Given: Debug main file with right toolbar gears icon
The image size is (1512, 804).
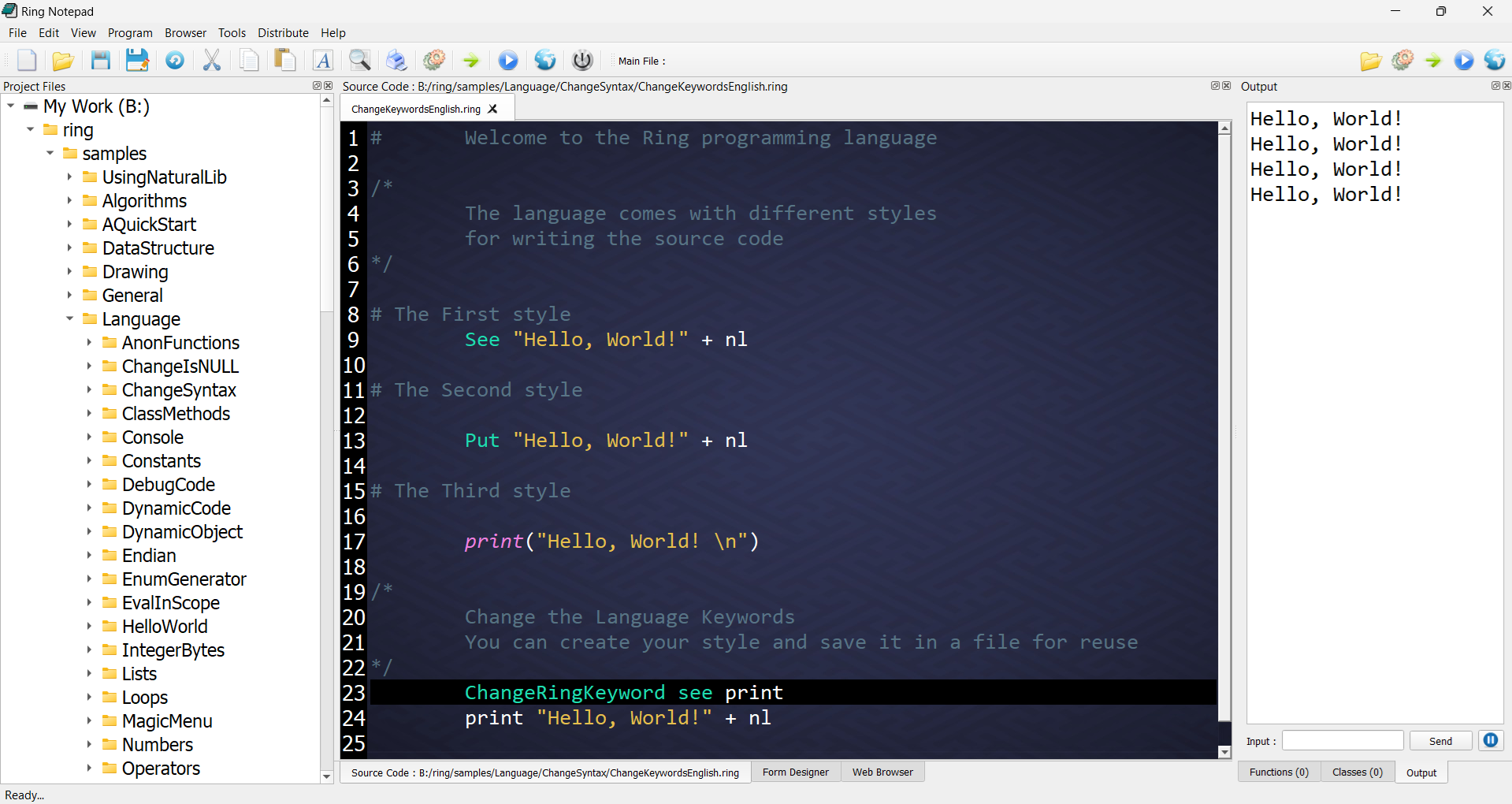Looking at the screenshot, I should 1402,61.
